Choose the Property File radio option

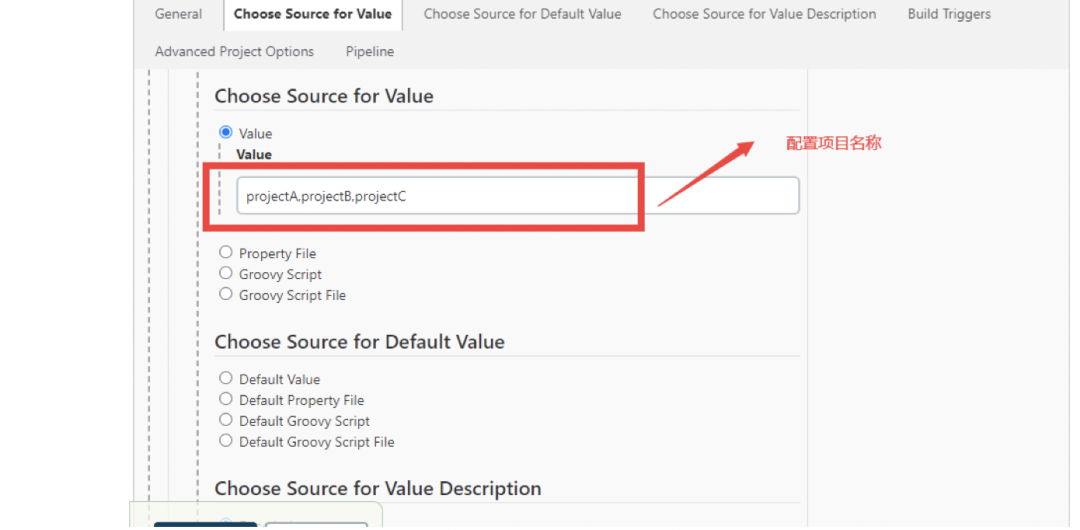click(226, 253)
